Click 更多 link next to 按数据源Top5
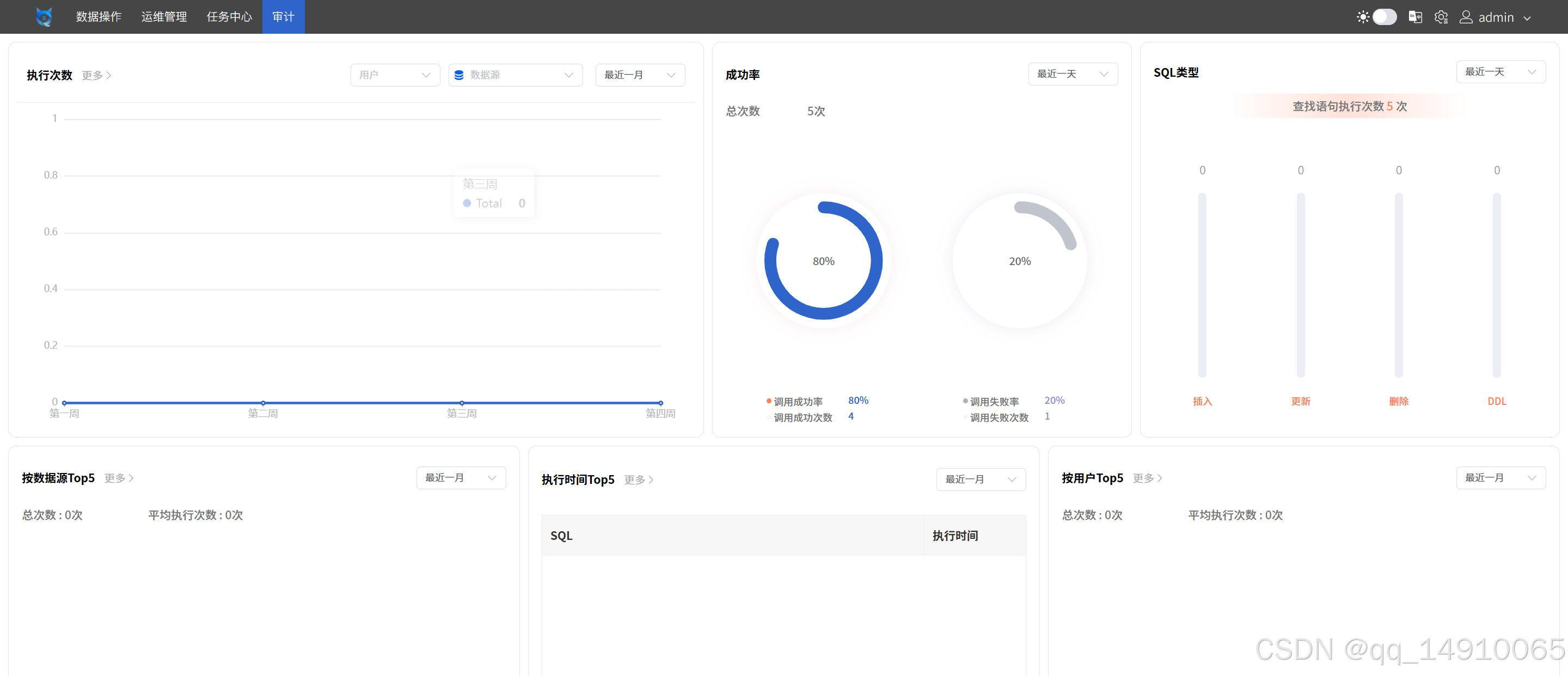The height and width of the screenshot is (676, 1568). click(115, 478)
